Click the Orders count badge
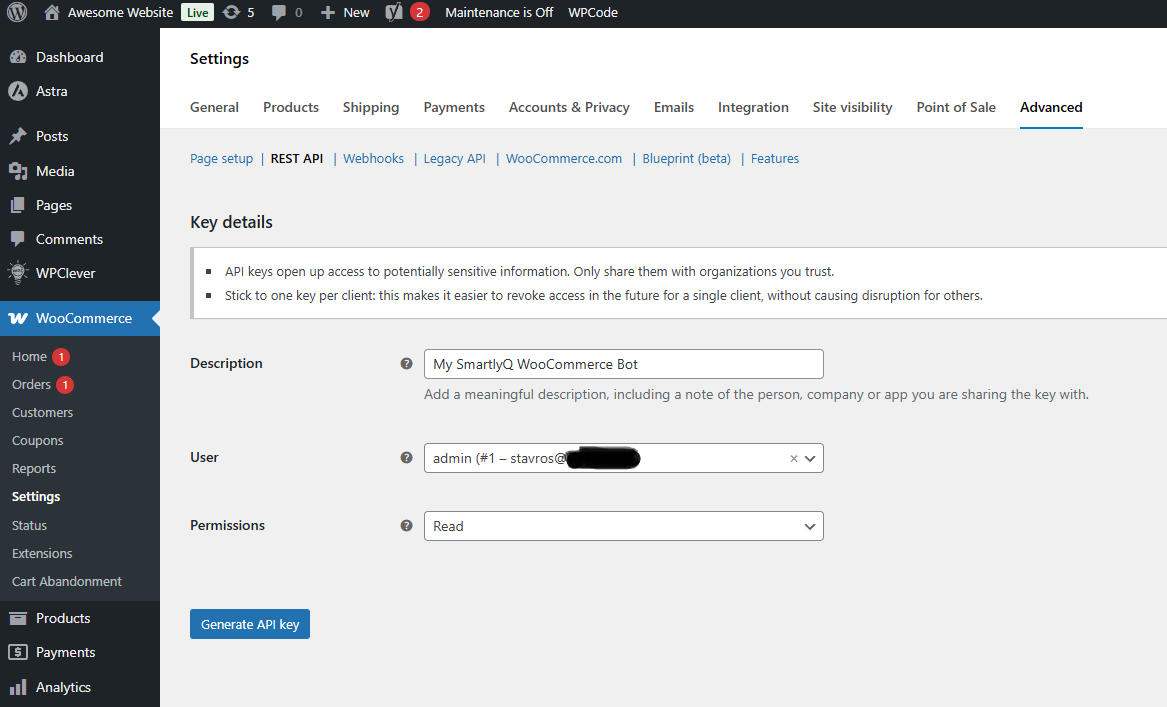 pos(65,385)
